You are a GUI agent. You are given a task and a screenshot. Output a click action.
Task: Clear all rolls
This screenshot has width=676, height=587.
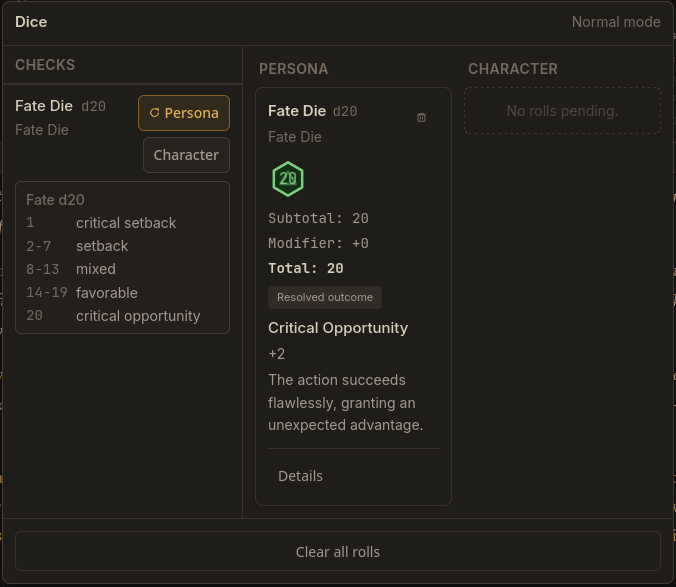click(x=338, y=551)
